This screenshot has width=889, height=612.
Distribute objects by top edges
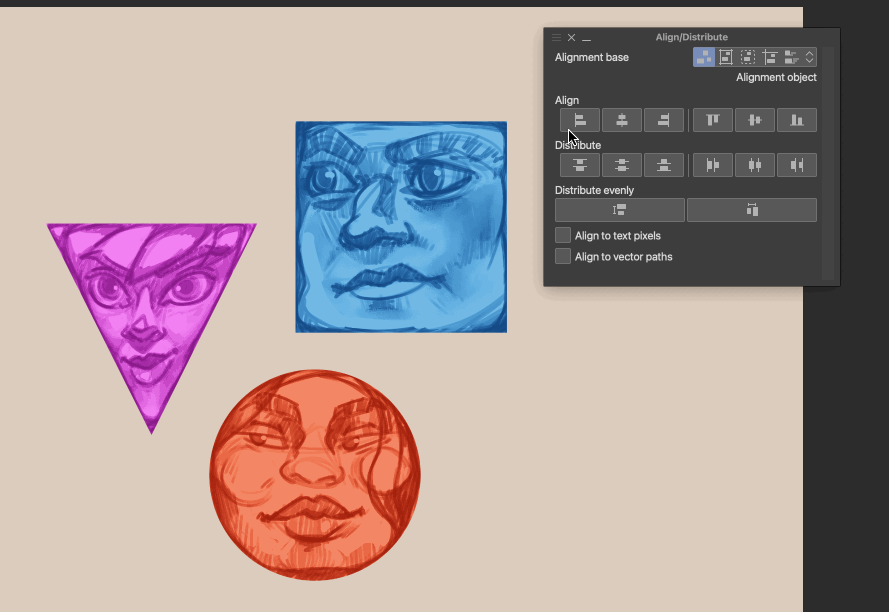click(x=579, y=165)
